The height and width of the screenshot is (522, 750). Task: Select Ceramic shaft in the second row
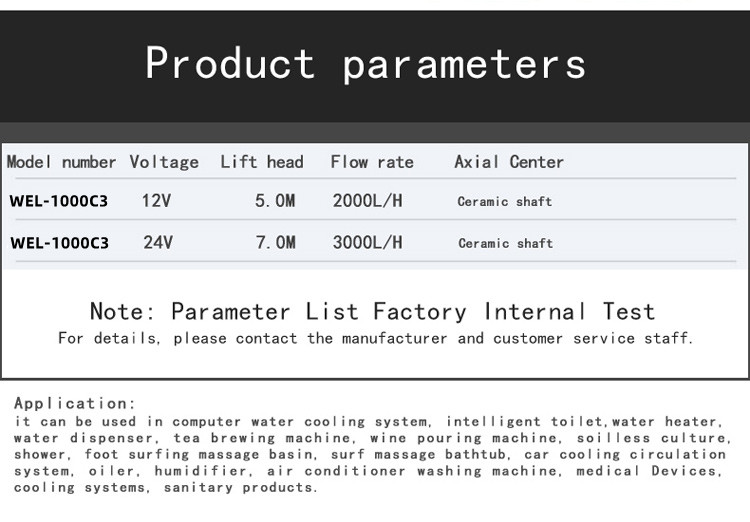click(x=506, y=243)
